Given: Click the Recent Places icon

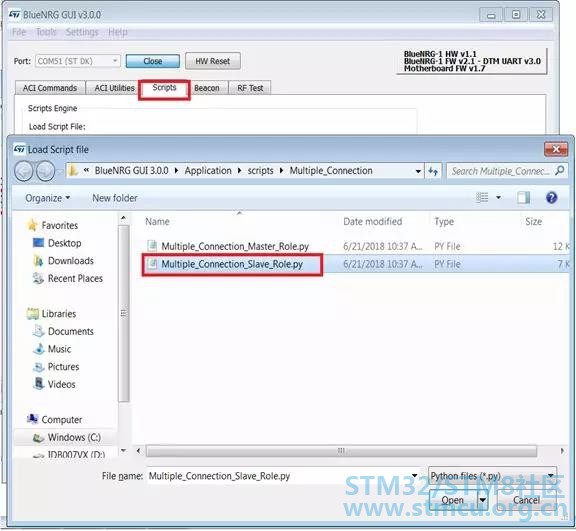Looking at the screenshot, I should pyautogui.click(x=38, y=278).
